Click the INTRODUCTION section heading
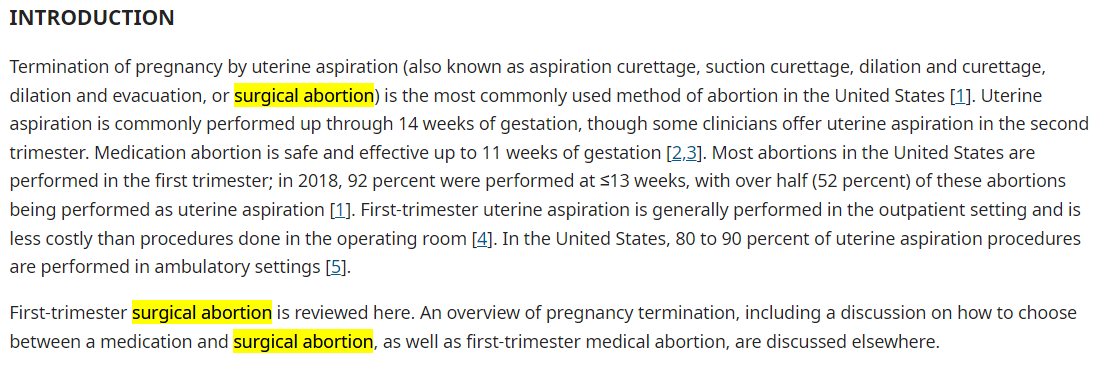This screenshot has height=369, width=1100. (92, 18)
